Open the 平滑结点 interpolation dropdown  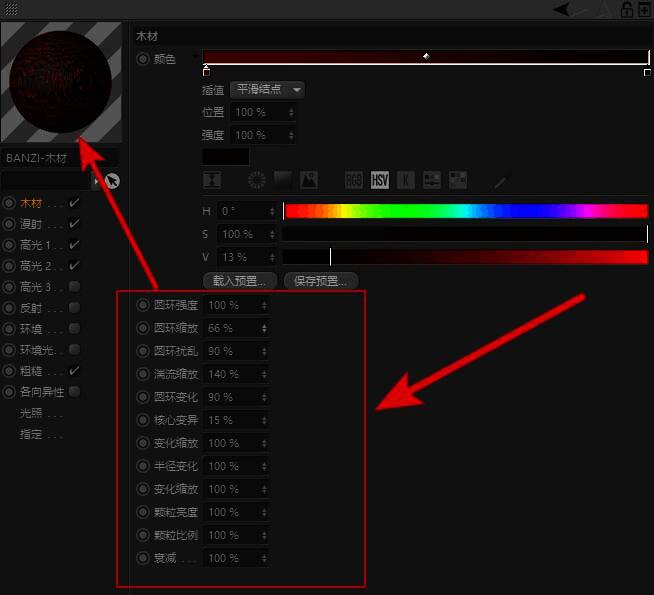(x=267, y=89)
